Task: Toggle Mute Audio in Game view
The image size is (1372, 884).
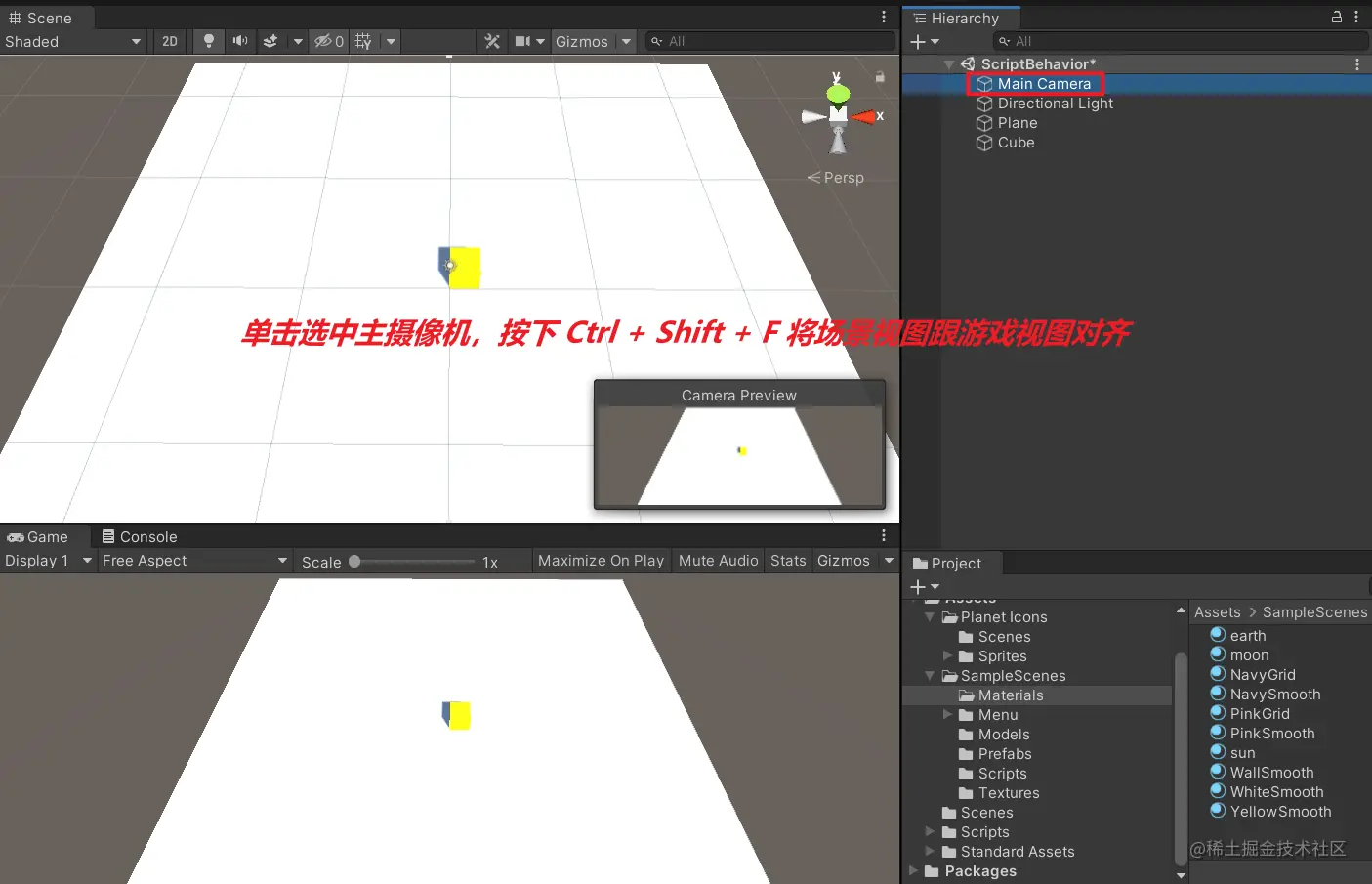Action: point(718,561)
